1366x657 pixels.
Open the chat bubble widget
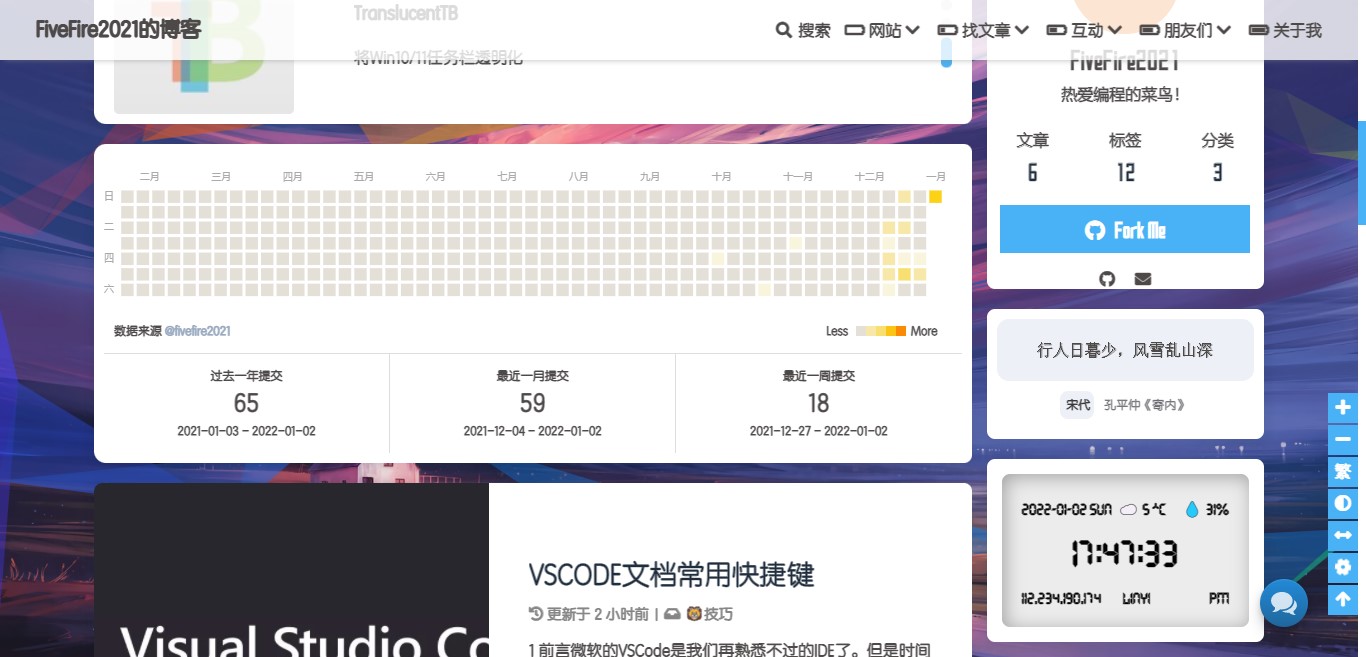click(1284, 603)
